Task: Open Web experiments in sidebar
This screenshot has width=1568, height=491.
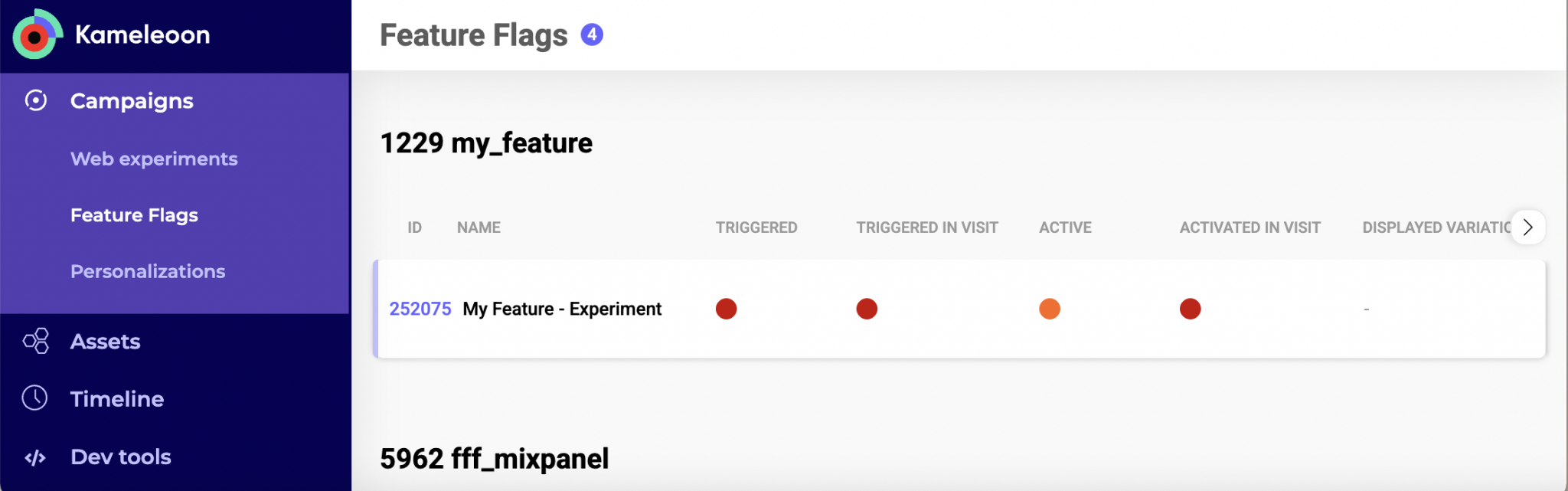Action: (x=154, y=159)
